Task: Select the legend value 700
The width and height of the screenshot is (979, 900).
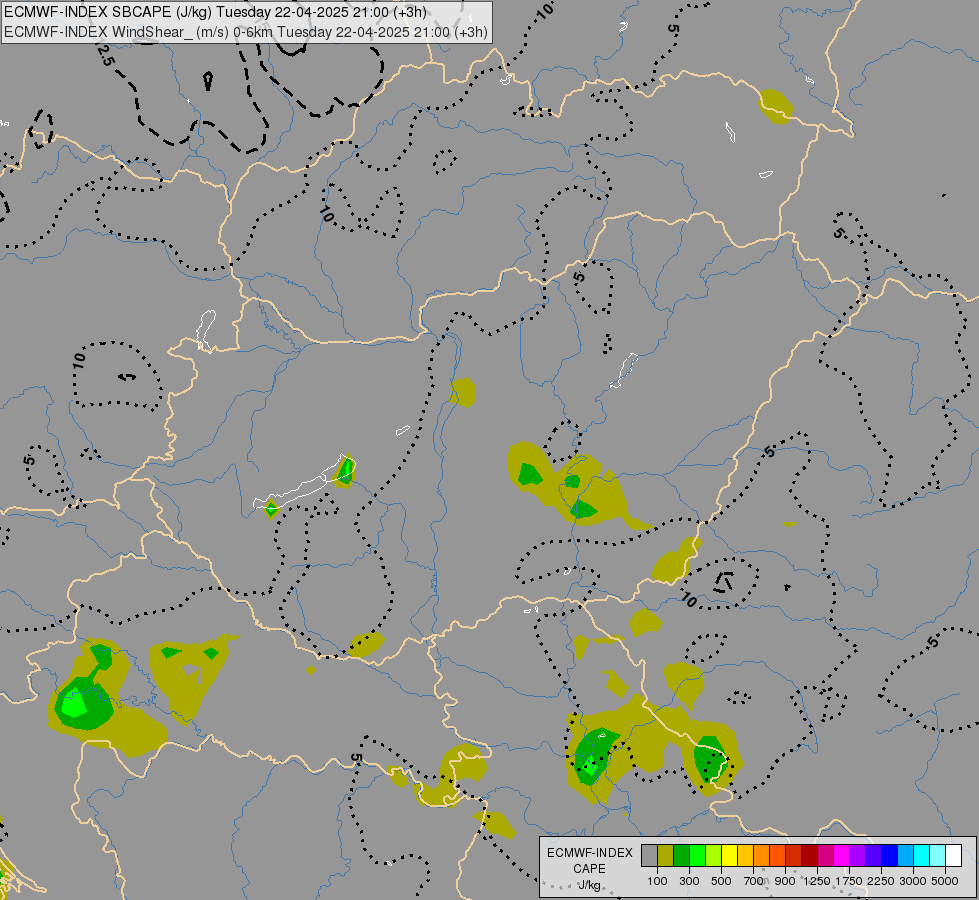Action: coord(754,881)
